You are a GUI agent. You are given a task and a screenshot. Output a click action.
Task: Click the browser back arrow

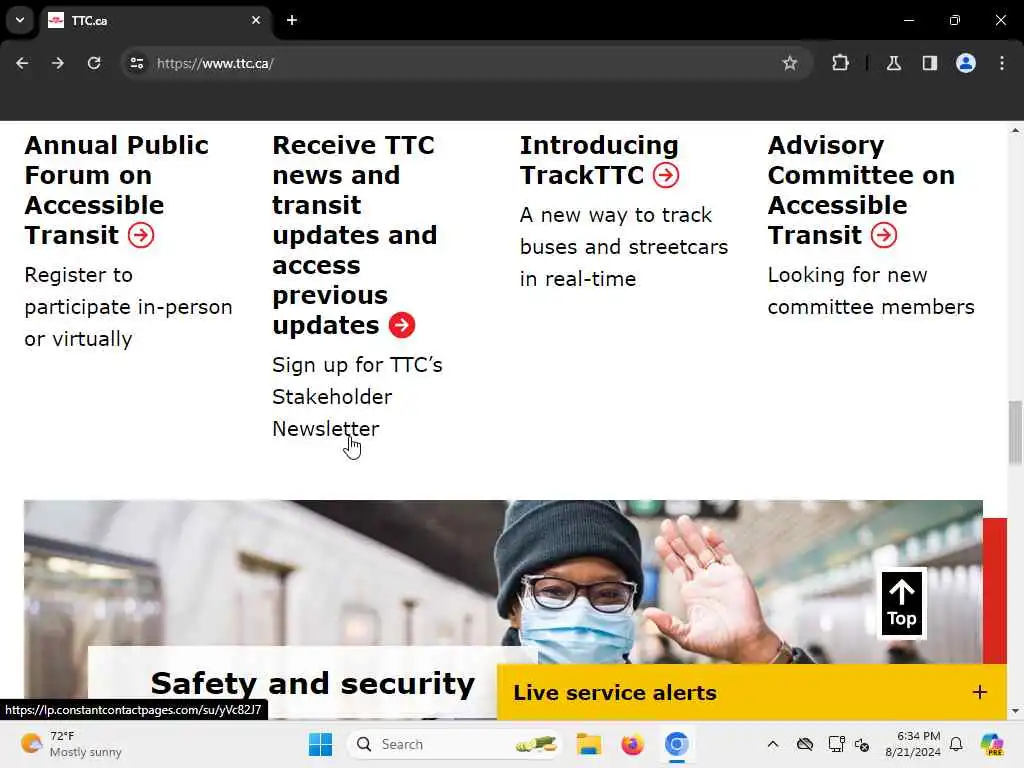pyautogui.click(x=22, y=63)
